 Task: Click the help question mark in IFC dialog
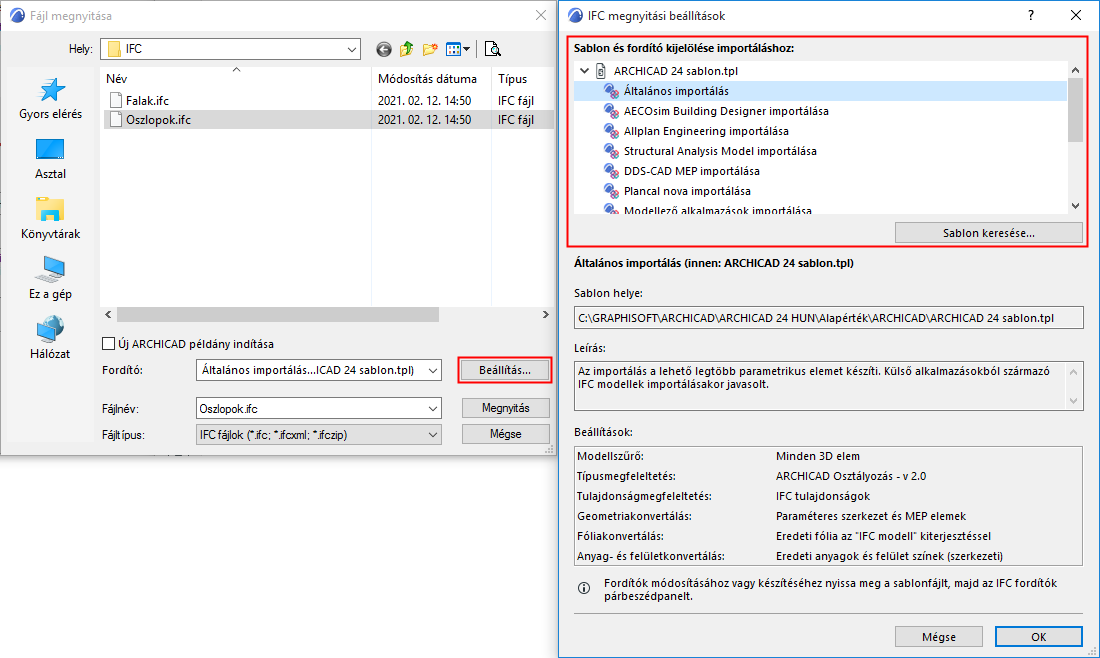click(x=1031, y=15)
